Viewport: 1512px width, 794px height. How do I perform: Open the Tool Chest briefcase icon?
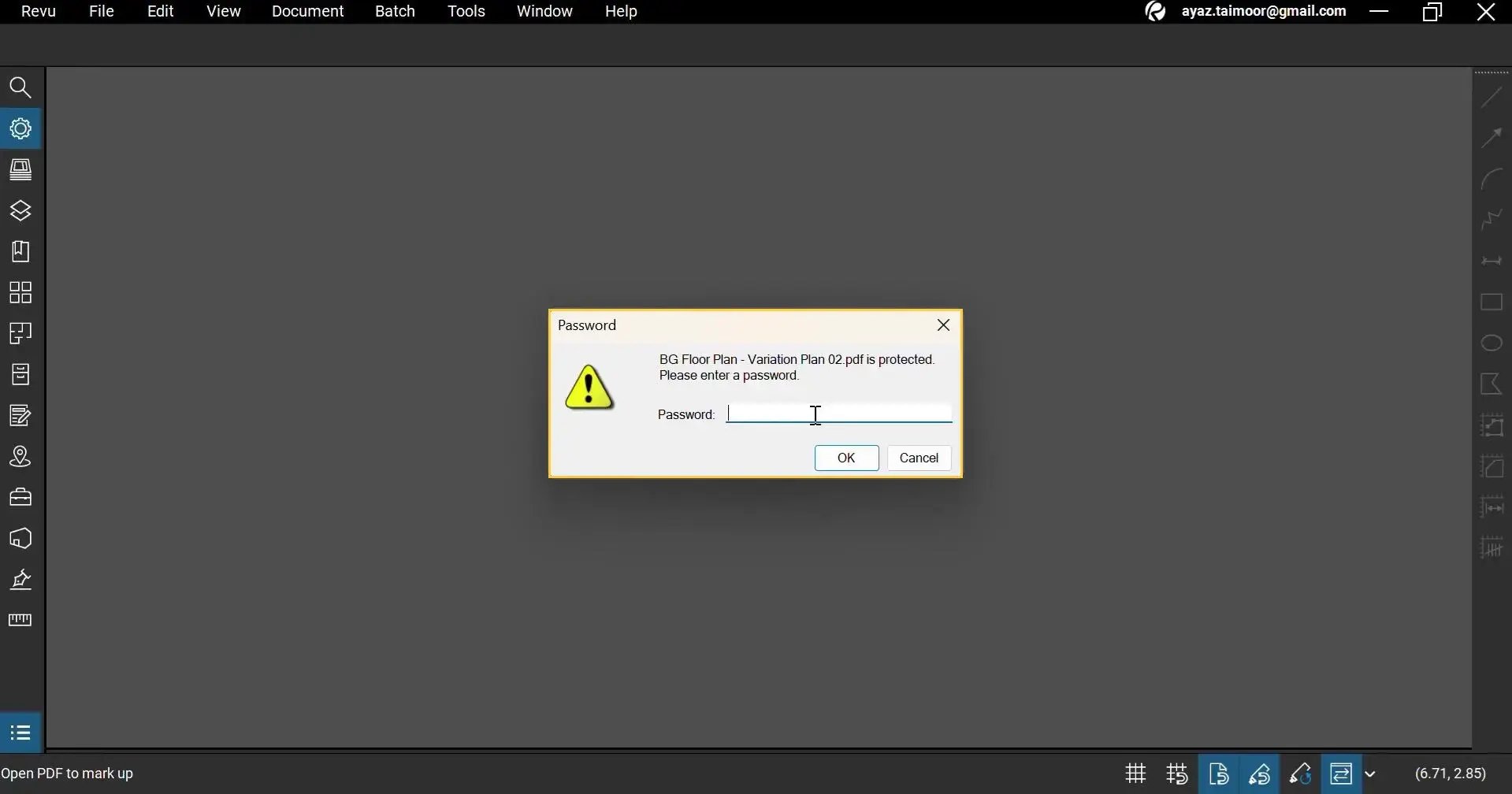20,497
